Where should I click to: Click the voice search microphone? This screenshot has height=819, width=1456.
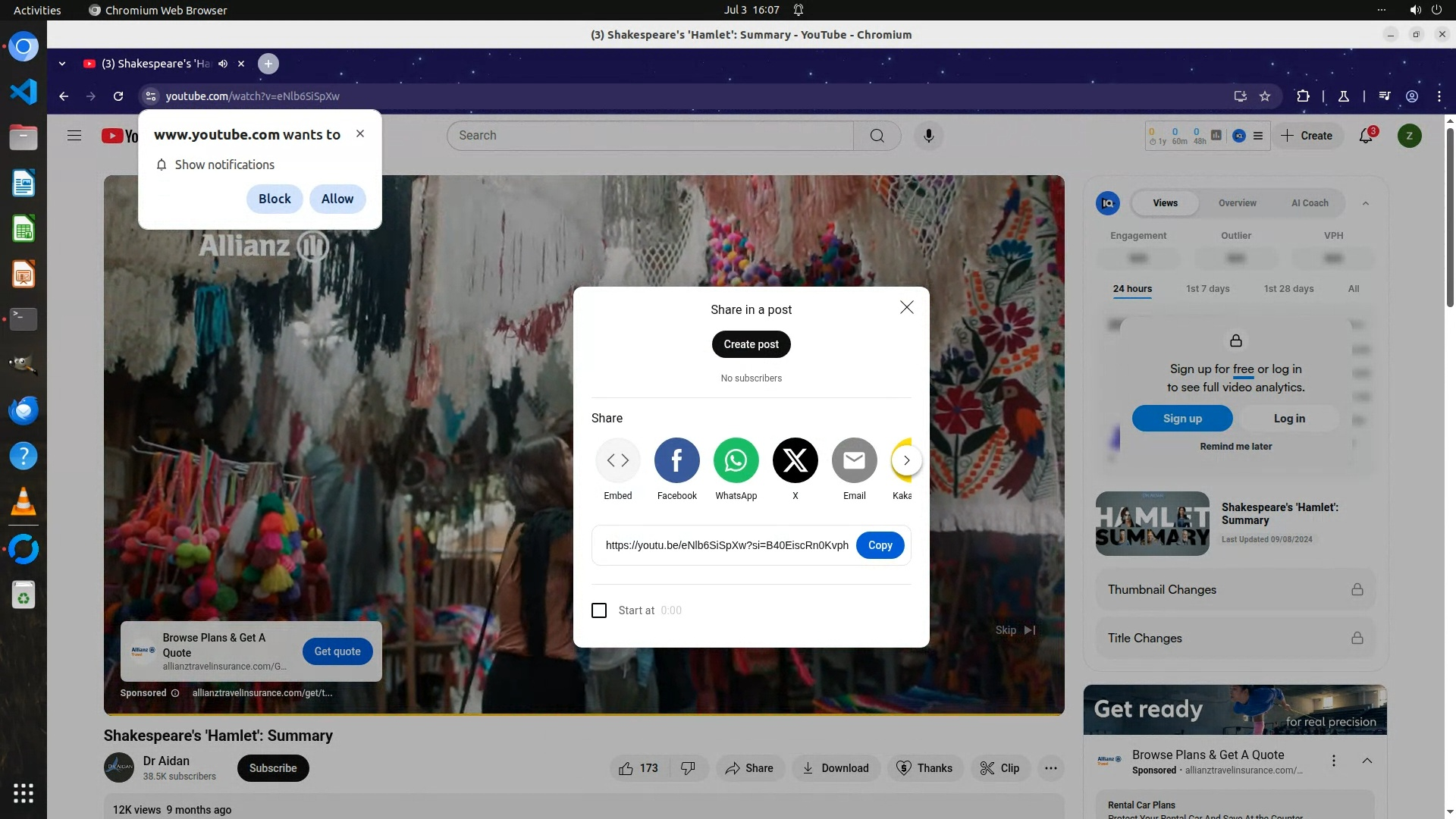928,136
